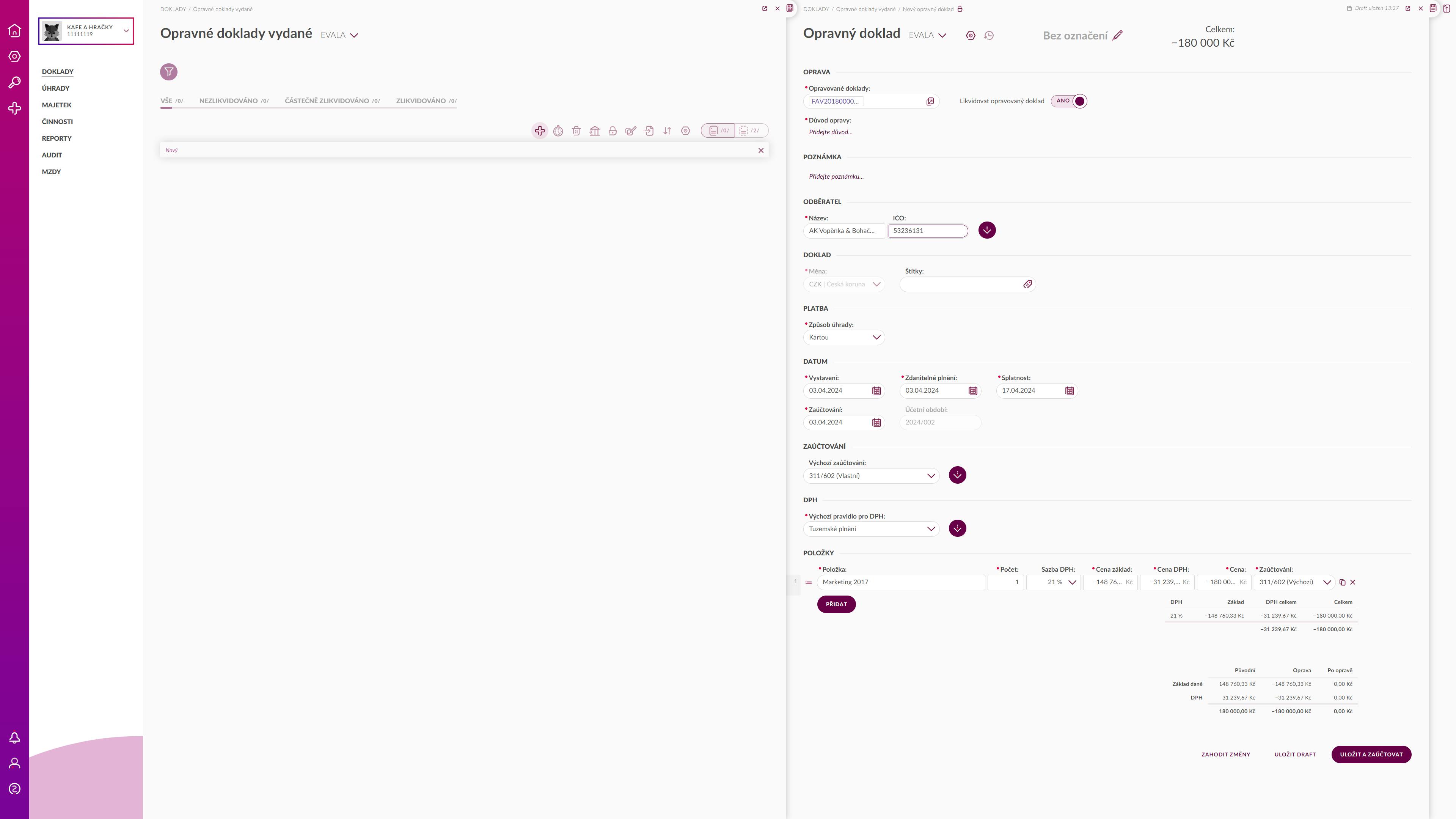Image resolution: width=1456 pixels, height=819 pixels.
Task: Switch to saved documents view /0/
Action: click(718, 131)
